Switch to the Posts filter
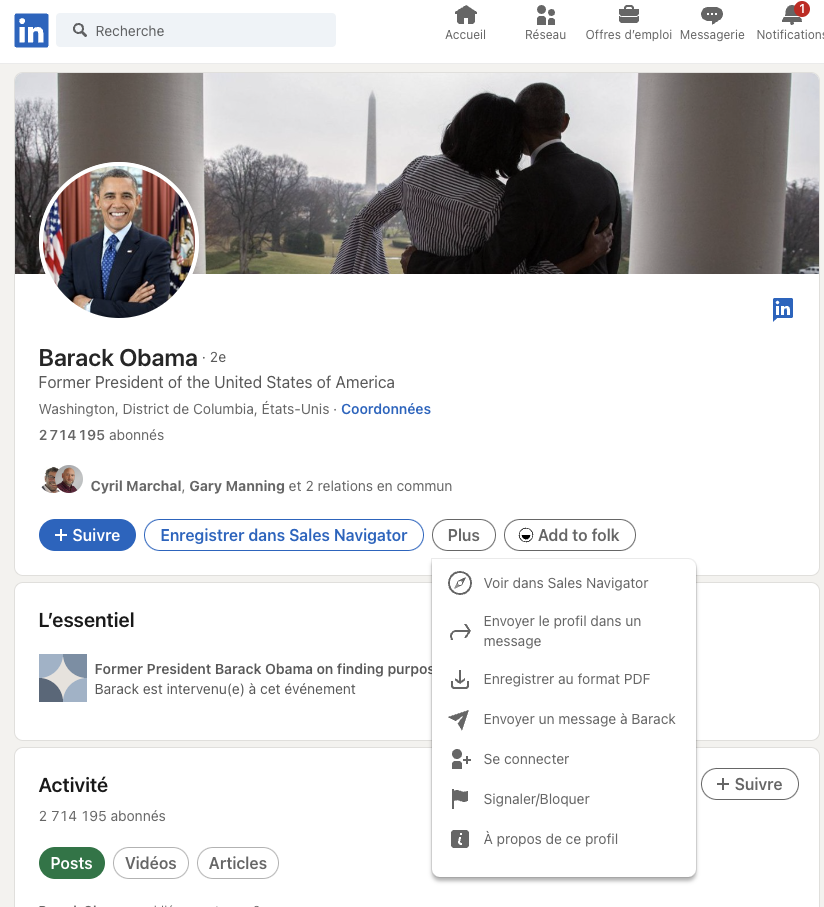 [x=72, y=863]
